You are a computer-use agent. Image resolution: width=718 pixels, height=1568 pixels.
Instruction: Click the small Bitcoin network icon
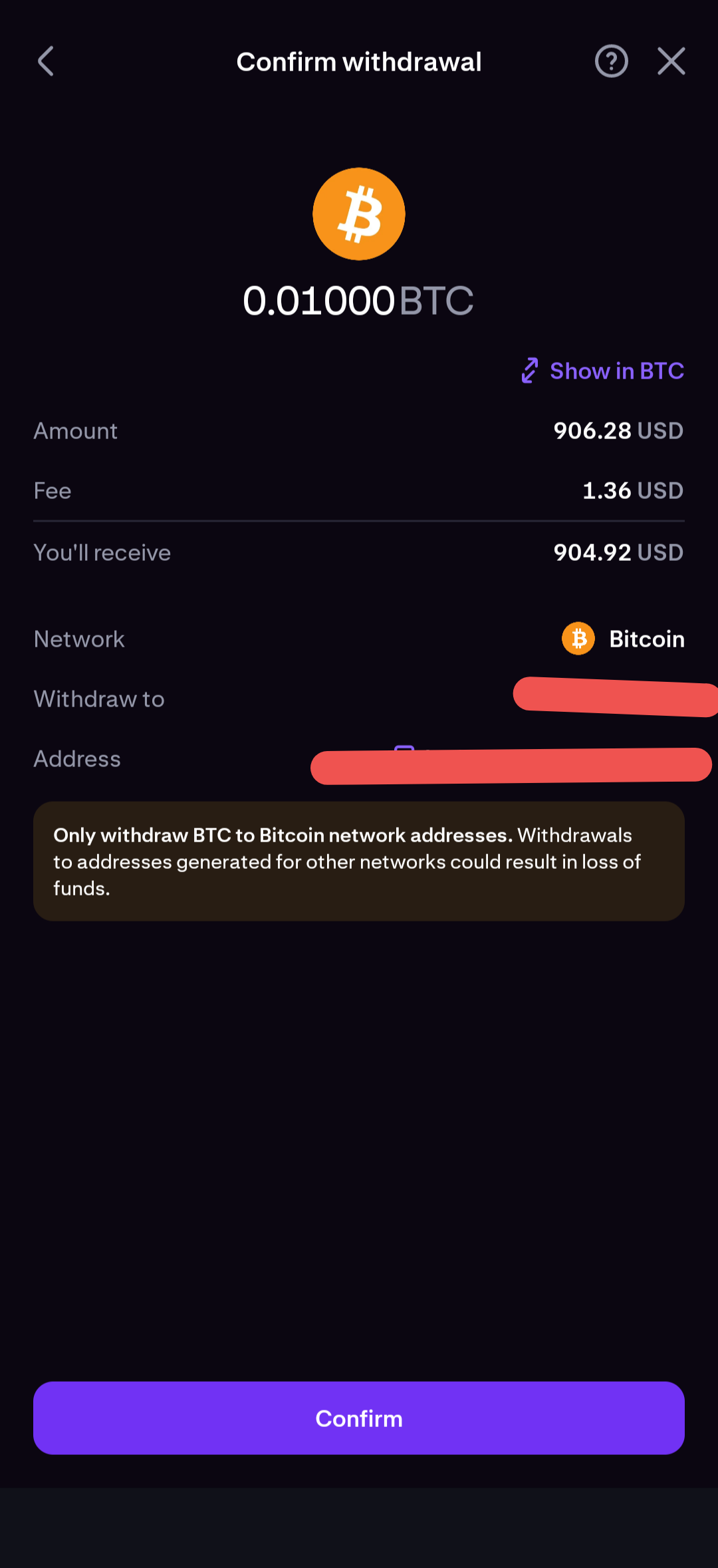[578, 639]
